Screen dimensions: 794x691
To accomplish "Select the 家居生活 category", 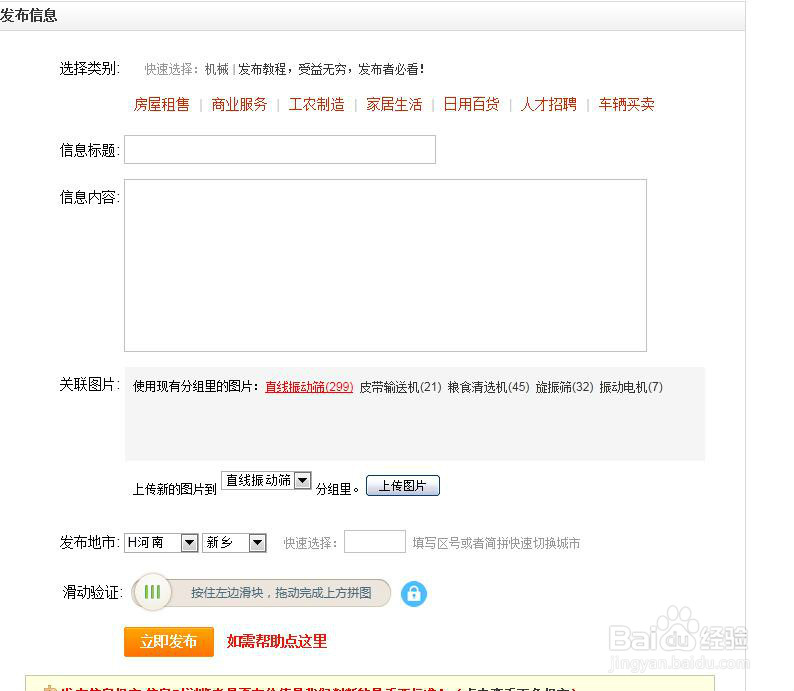I will (x=394, y=104).
